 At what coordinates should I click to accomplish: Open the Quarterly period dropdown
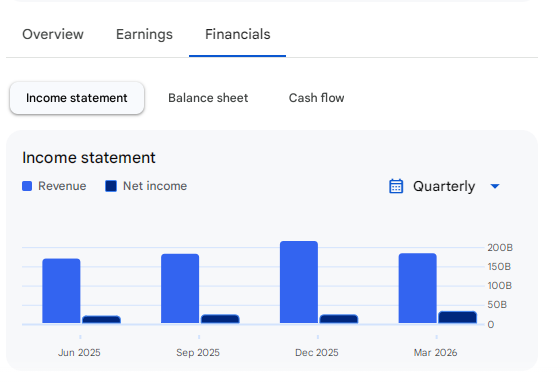pyautogui.click(x=444, y=186)
